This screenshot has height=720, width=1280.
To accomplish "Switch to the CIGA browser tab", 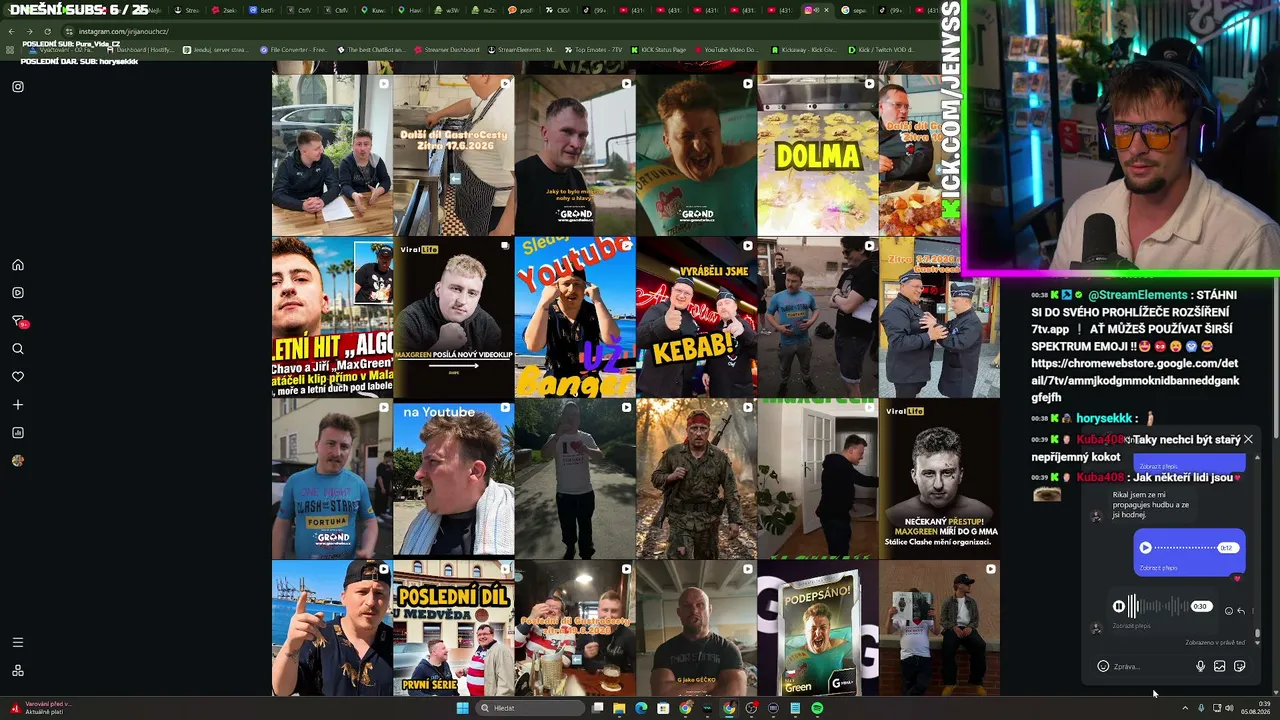I will pos(559,10).
